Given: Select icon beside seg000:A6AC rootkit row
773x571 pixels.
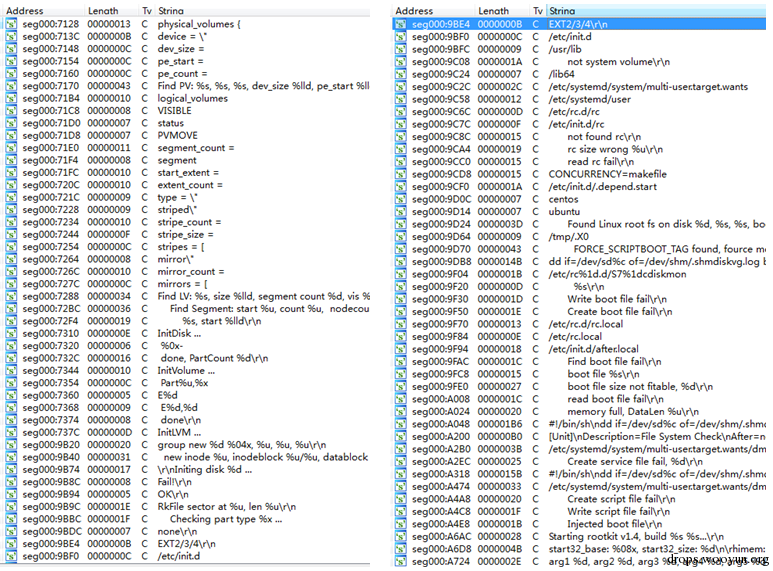Looking at the screenshot, I should [401, 536].
